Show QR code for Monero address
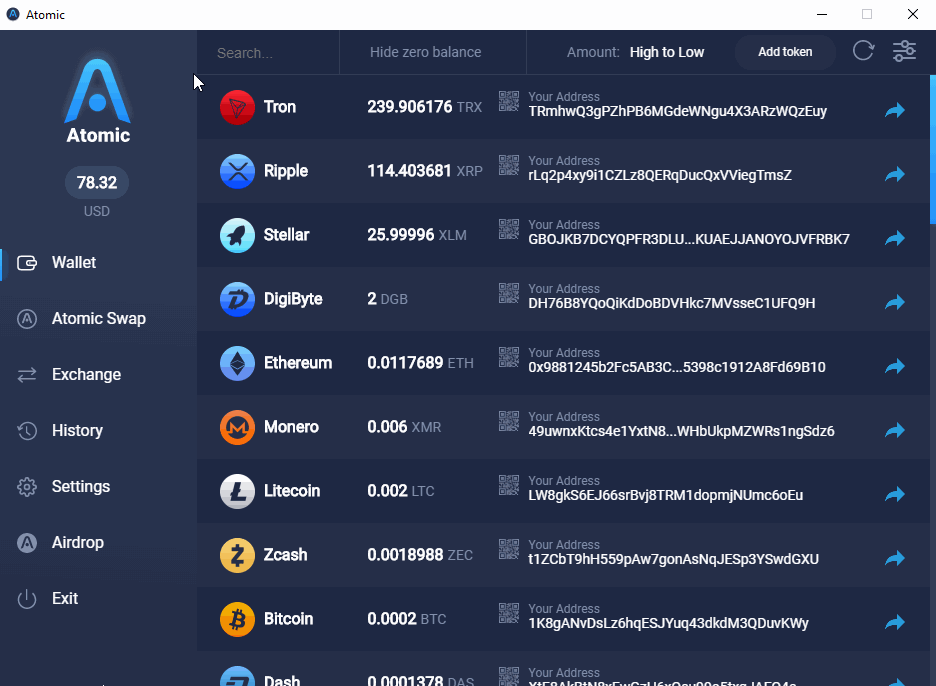This screenshot has width=936, height=686. (x=509, y=421)
